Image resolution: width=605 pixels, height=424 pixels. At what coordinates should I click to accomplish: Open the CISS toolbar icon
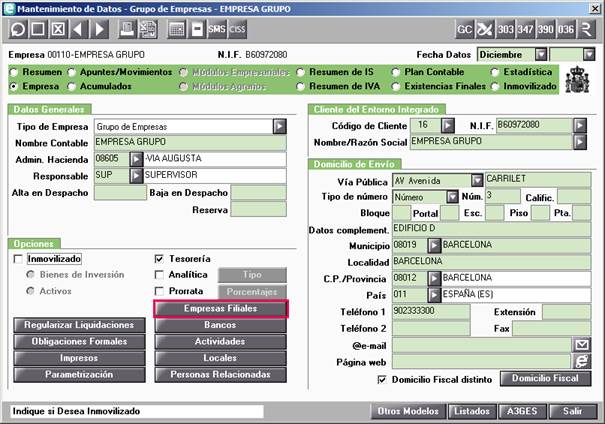pyautogui.click(x=237, y=29)
